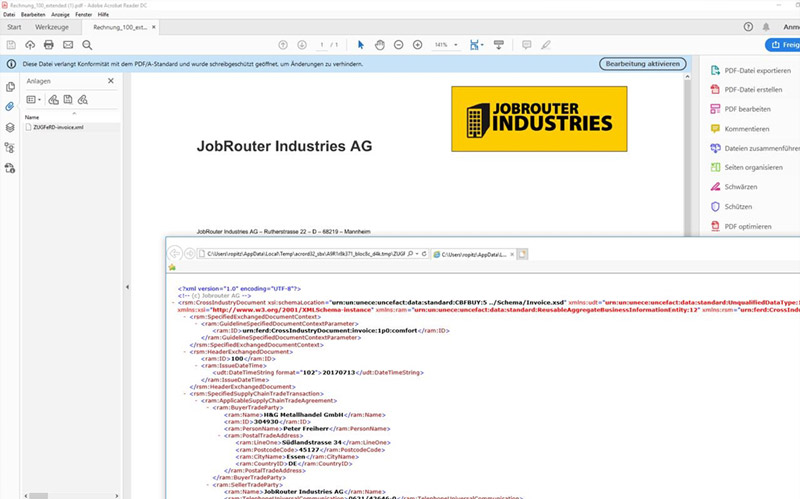This screenshot has height=499, width=800.
Task: Upload file to cloud icon
Action: [30, 45]
